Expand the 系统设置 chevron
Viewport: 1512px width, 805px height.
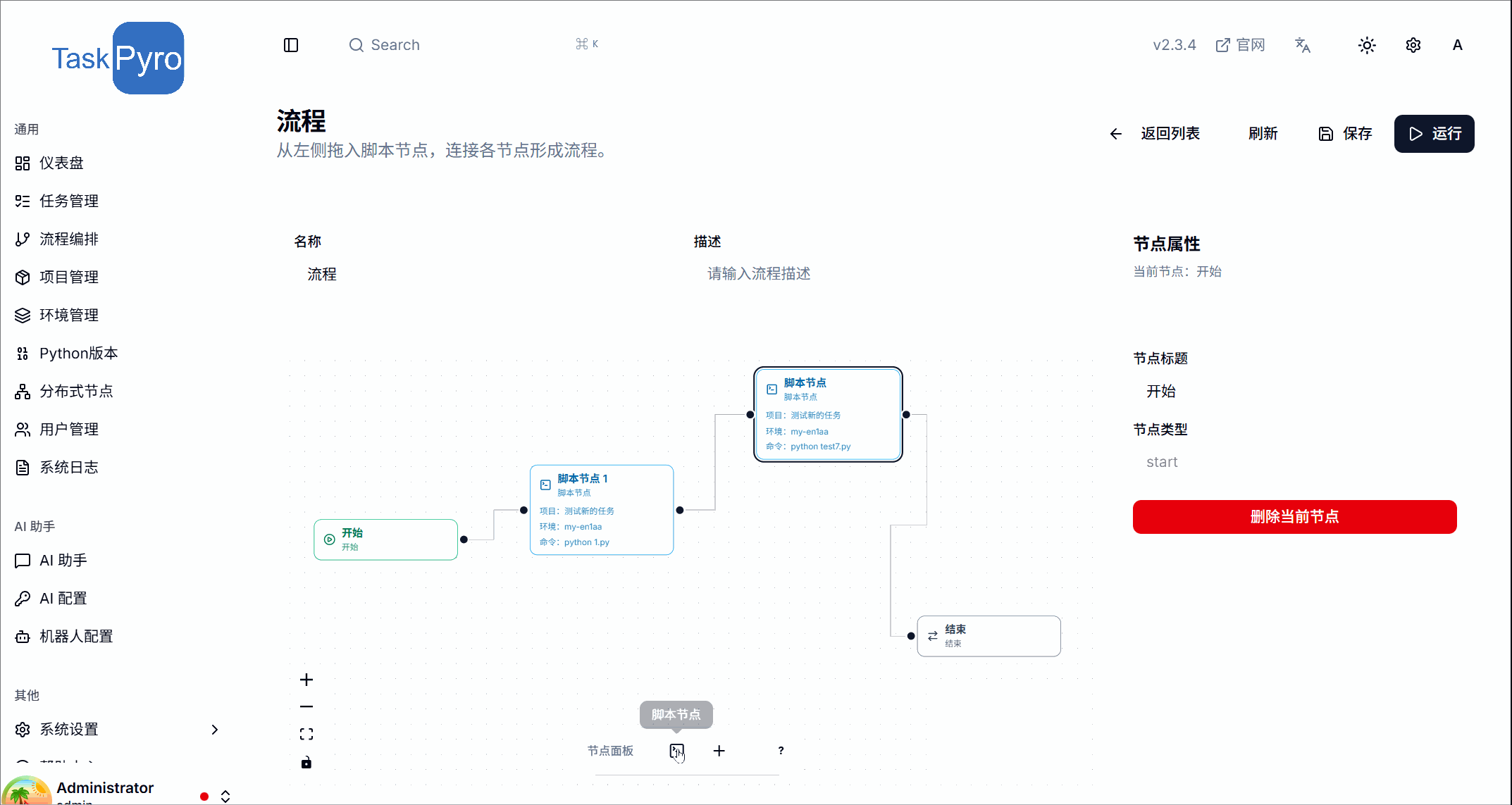[x=215, y=730]
